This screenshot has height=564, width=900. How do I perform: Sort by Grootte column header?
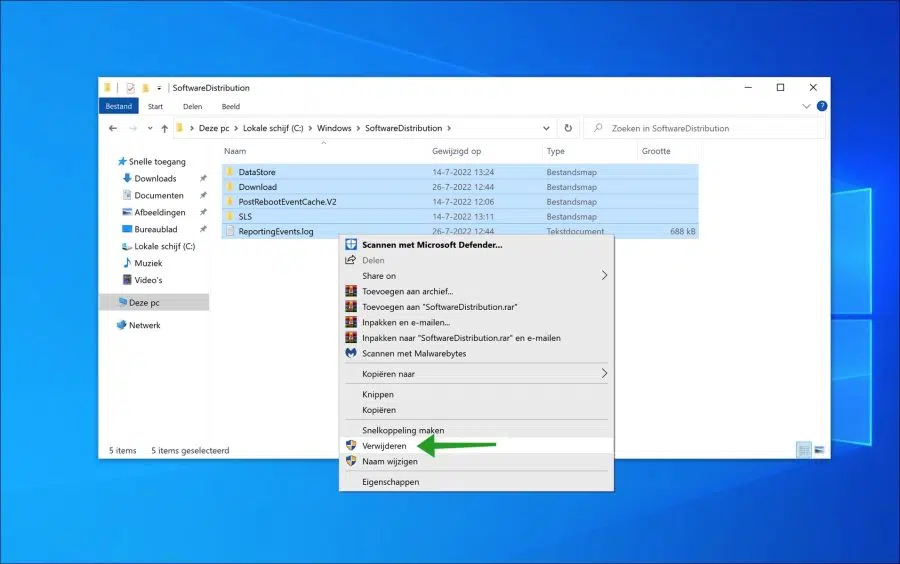[656, 151]
